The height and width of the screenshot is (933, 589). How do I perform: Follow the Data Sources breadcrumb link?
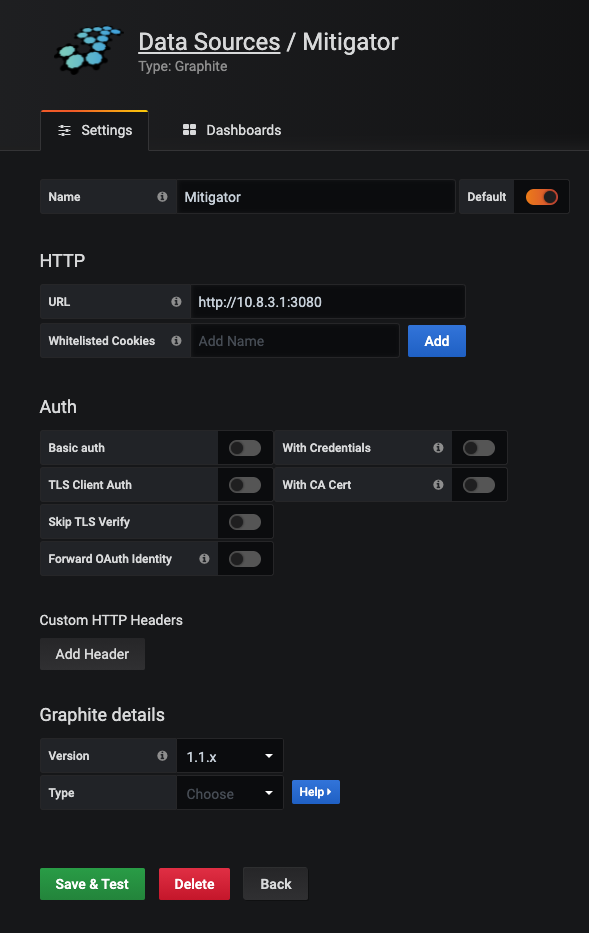[x=209, y=42]
